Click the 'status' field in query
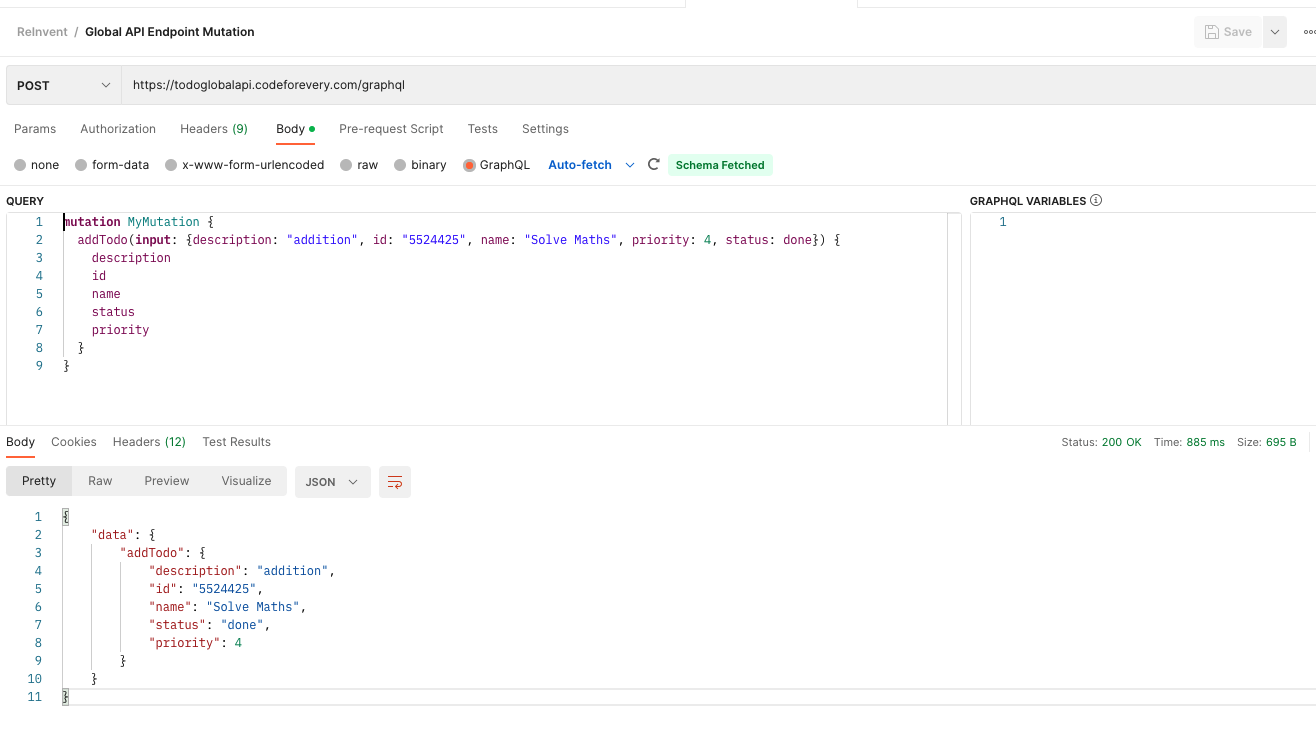This screenshot has width=1316, height=747. pos(113,312)
